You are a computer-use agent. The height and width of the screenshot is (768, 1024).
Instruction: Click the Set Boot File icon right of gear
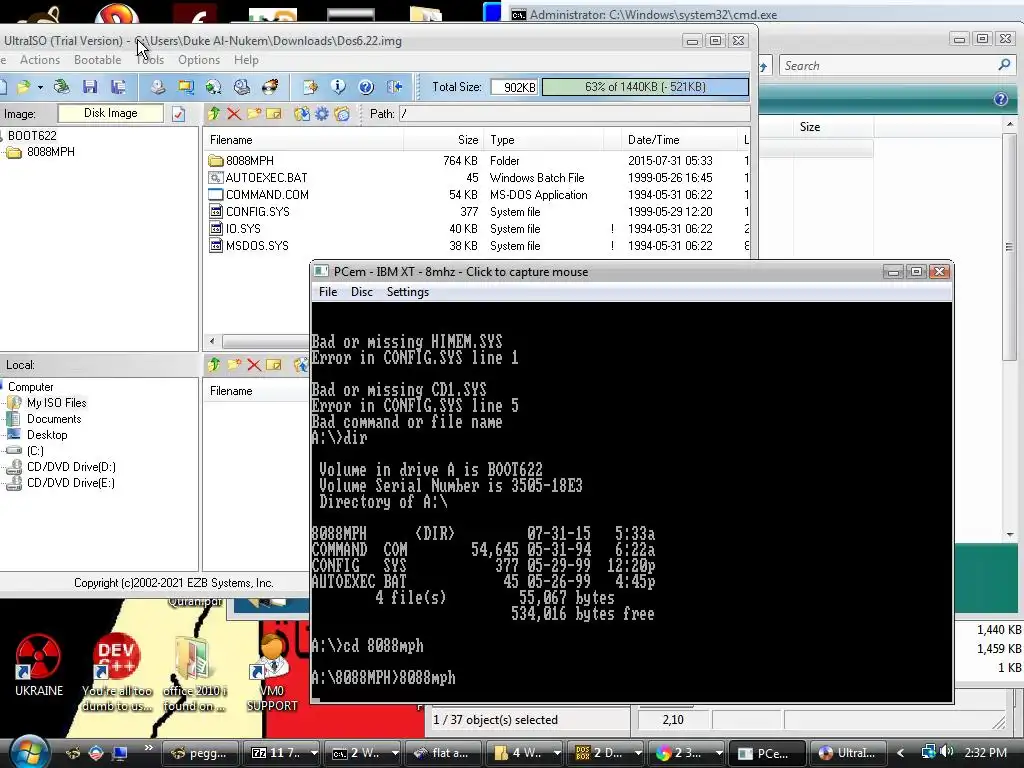click(x=342, y=114)
